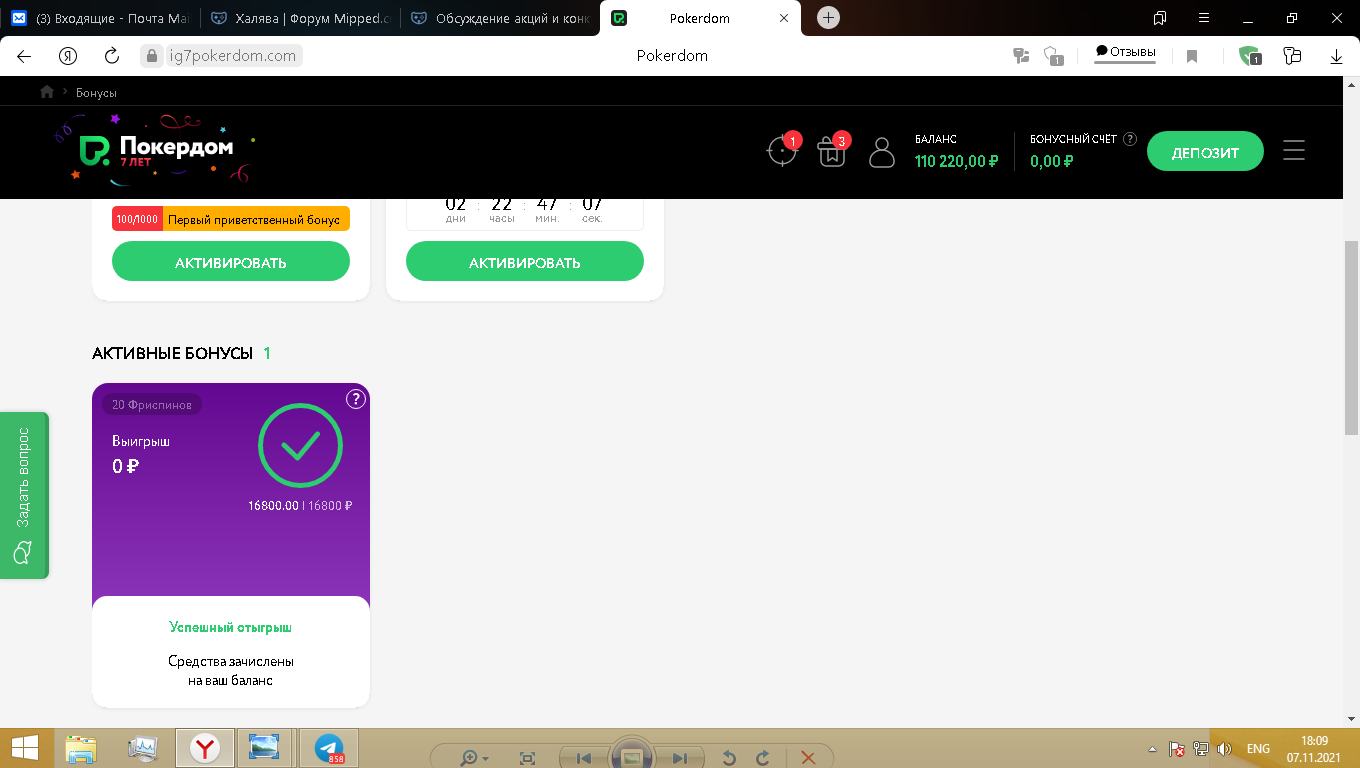
Task: Show bonus account help tooltip
Action: 1130,139
